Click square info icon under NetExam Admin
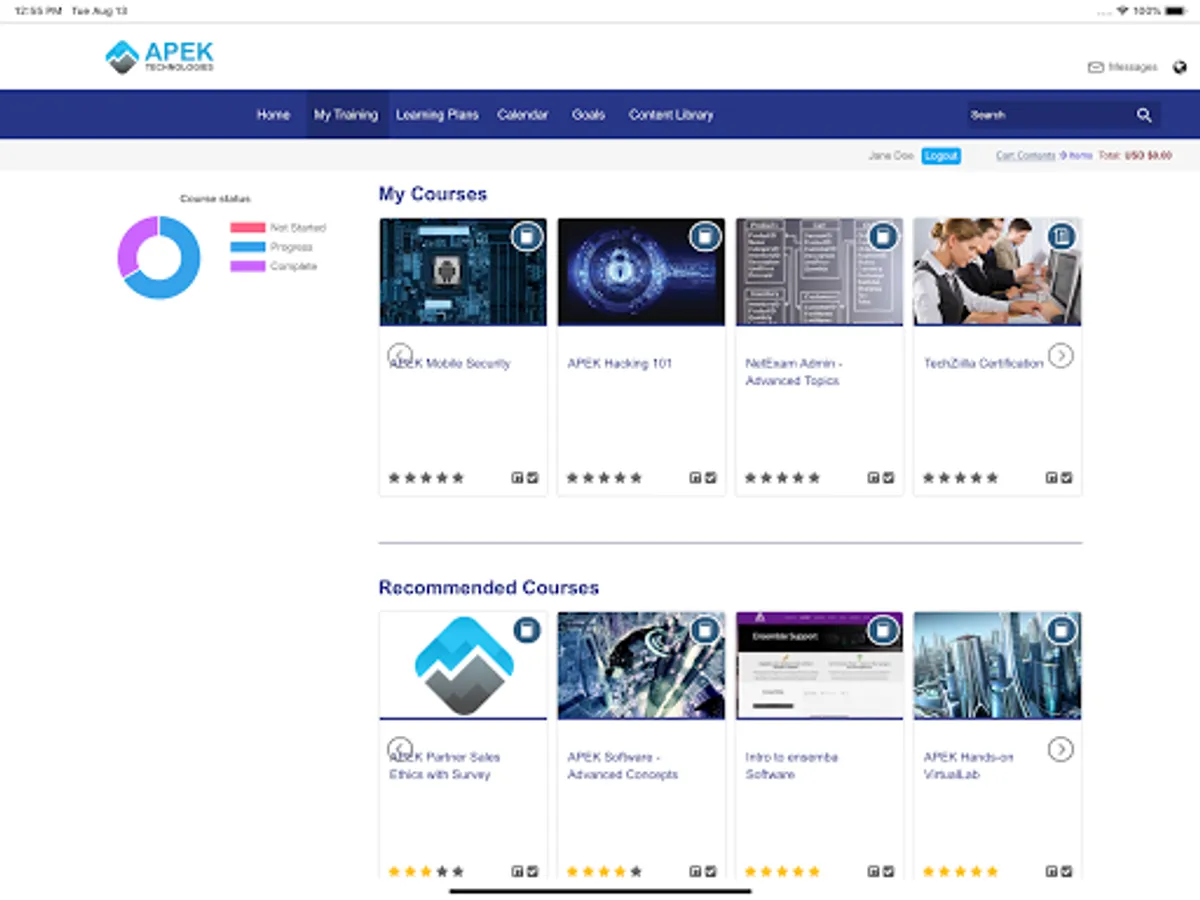This screenshot has height=900, width=1200. (x=873, y=478)
